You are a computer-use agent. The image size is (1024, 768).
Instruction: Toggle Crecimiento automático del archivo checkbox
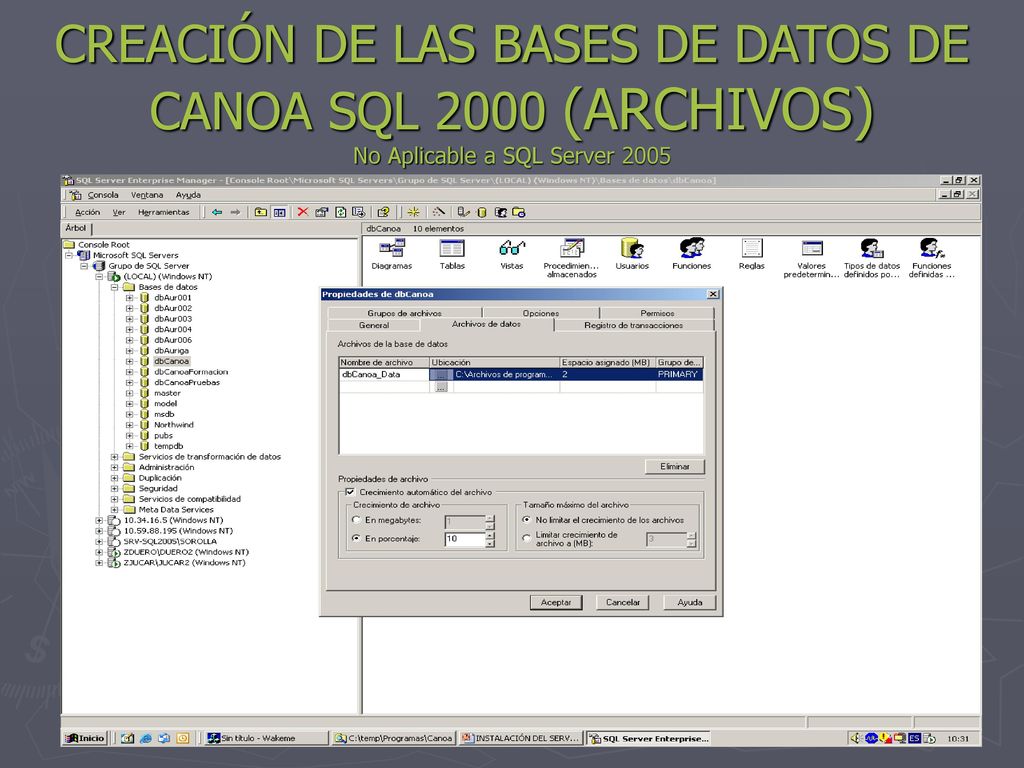pos(350,492)
